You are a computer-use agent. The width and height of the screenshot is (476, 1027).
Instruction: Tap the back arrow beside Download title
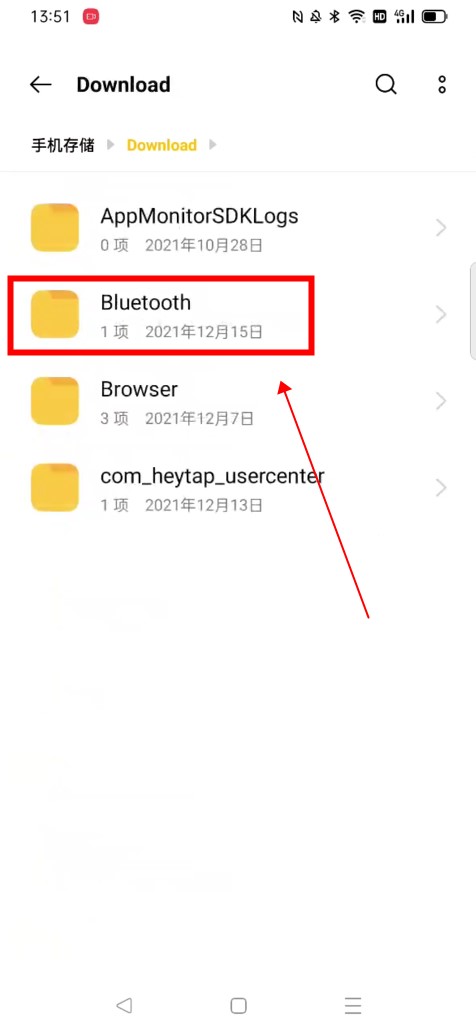[41, 84]
